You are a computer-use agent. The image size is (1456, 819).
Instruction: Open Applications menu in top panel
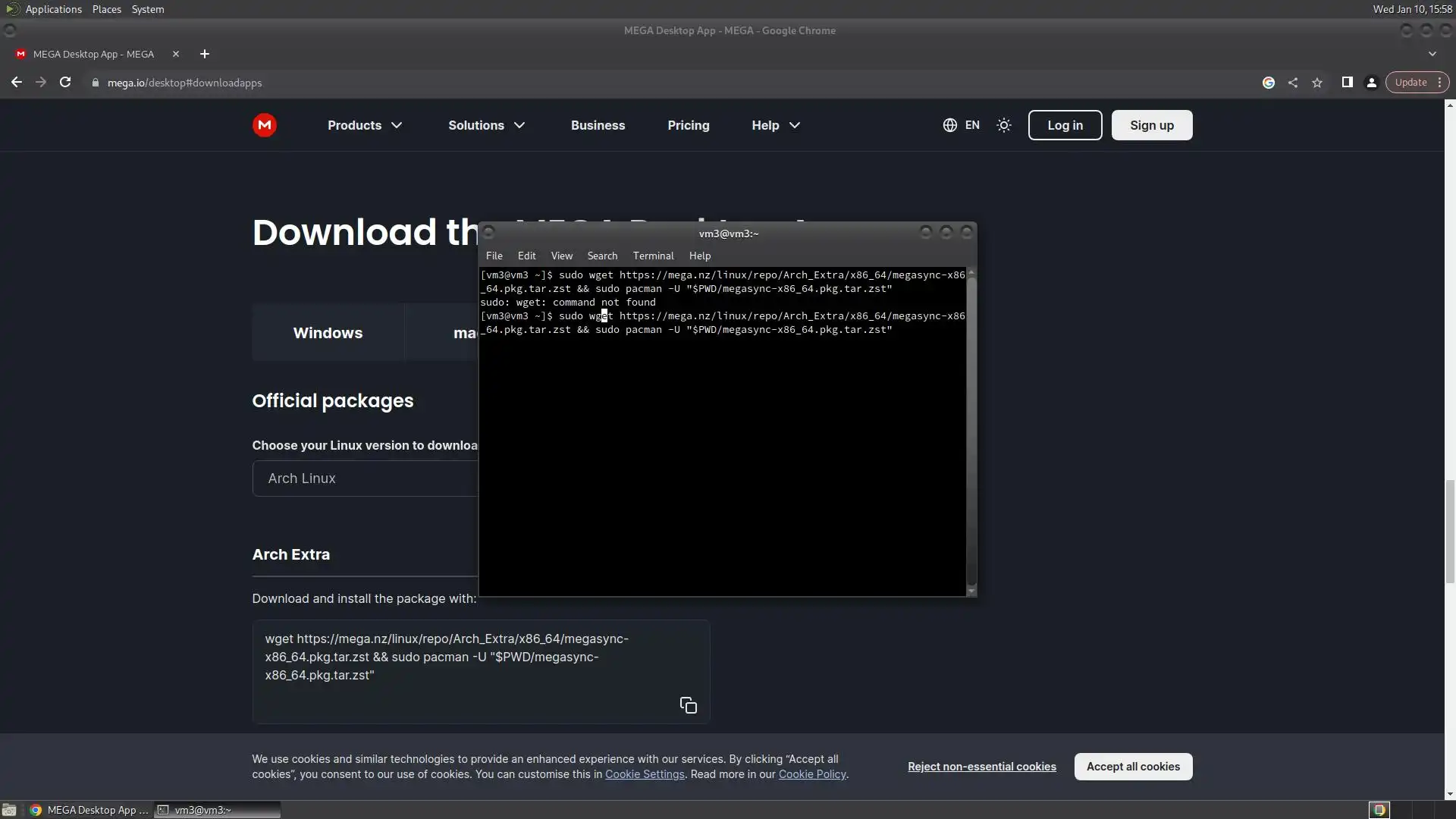[x=53, y=9]
